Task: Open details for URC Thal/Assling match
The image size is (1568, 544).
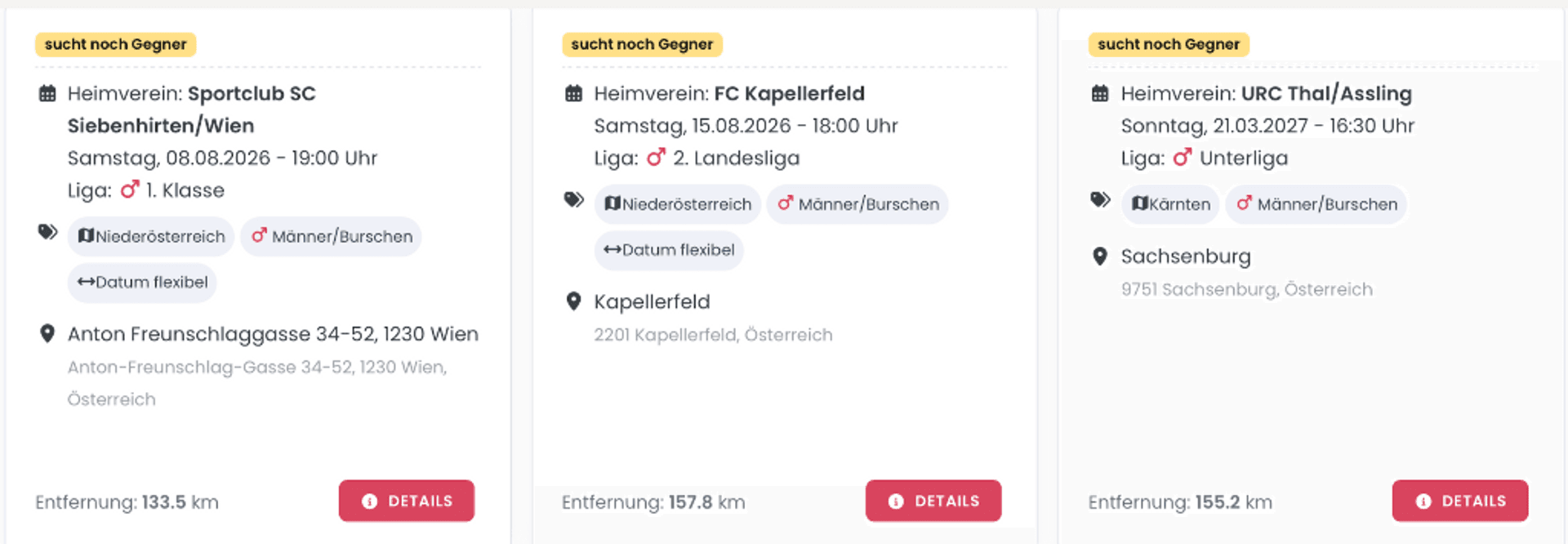Action: (x=1460, y=501)
